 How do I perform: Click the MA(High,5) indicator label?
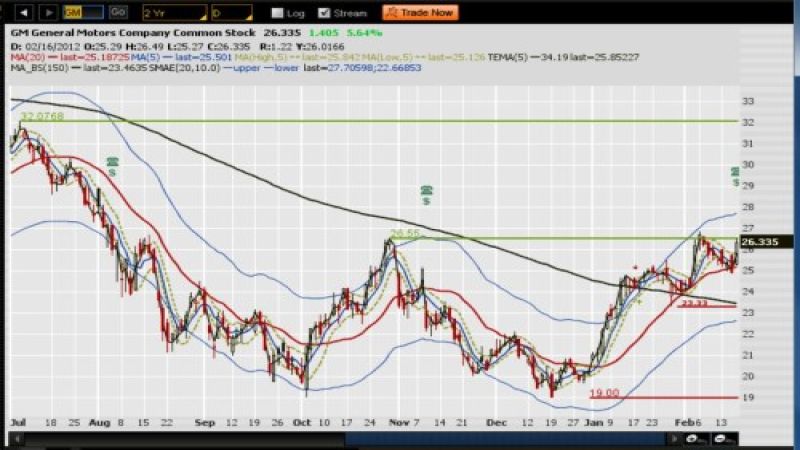pos(260,57)
